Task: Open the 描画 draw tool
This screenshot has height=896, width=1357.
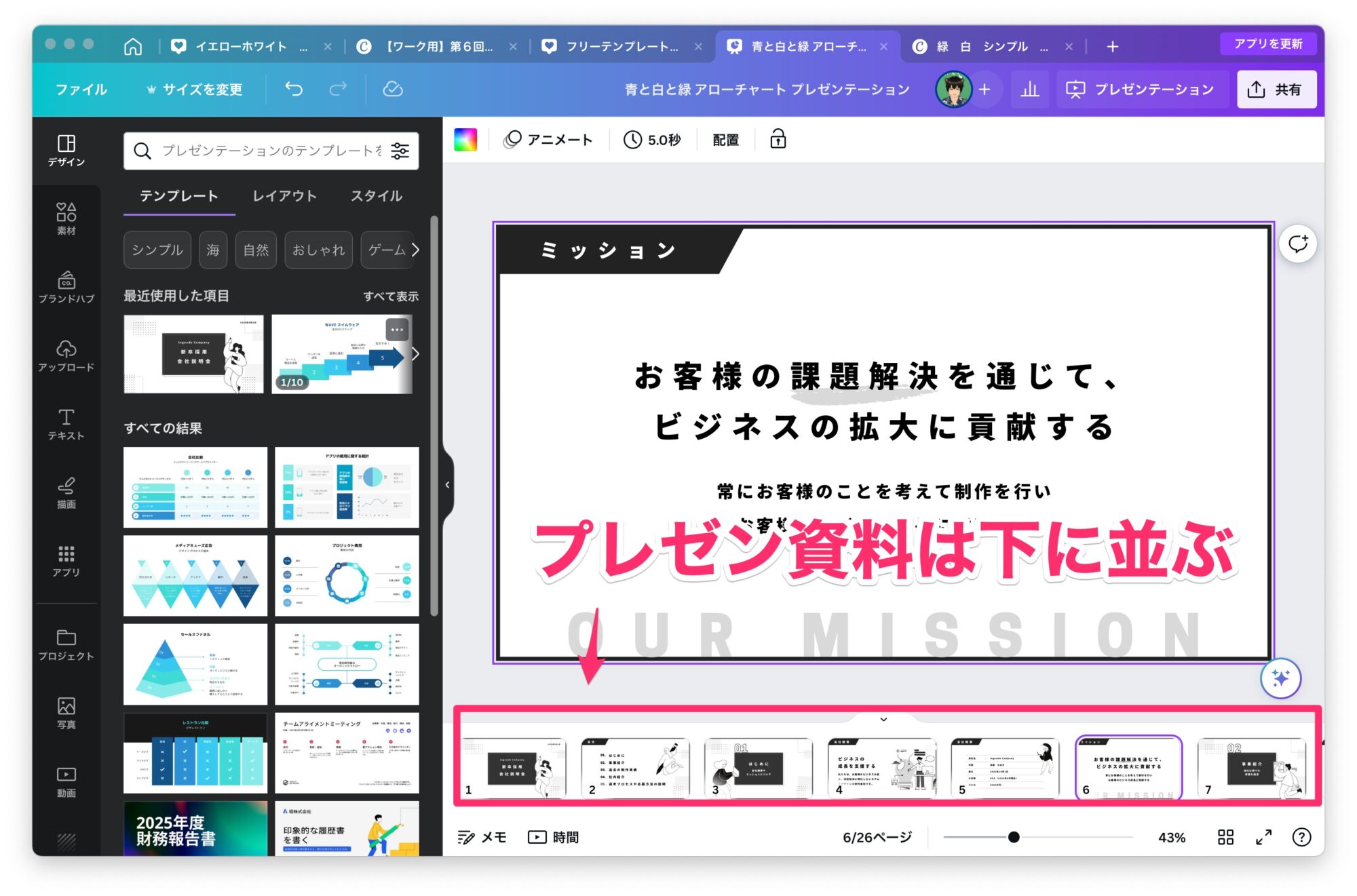Action: (x=66, y=492)
